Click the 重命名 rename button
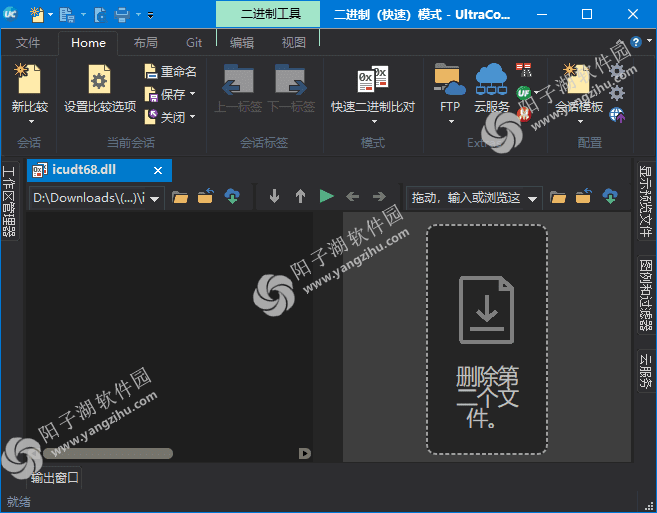This screenshot has width=657, height=513. (x=170, y=72)
